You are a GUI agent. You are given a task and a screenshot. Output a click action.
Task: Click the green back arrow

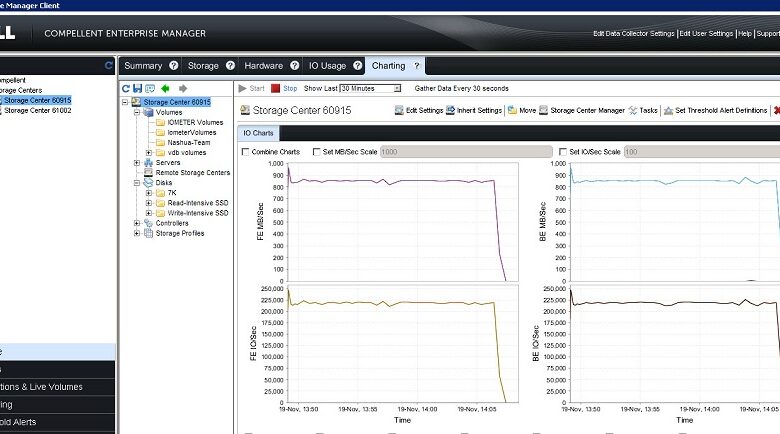tap(165, 89)
